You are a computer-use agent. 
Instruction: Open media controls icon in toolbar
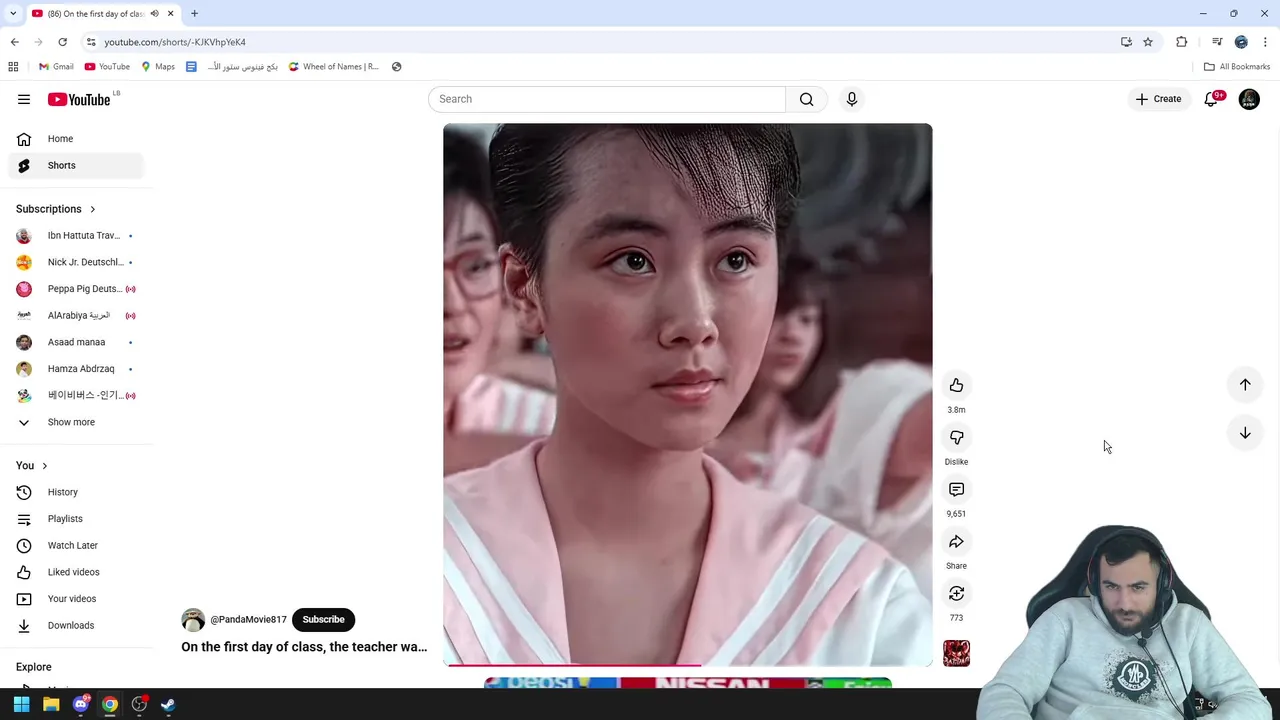(1217, 42)
